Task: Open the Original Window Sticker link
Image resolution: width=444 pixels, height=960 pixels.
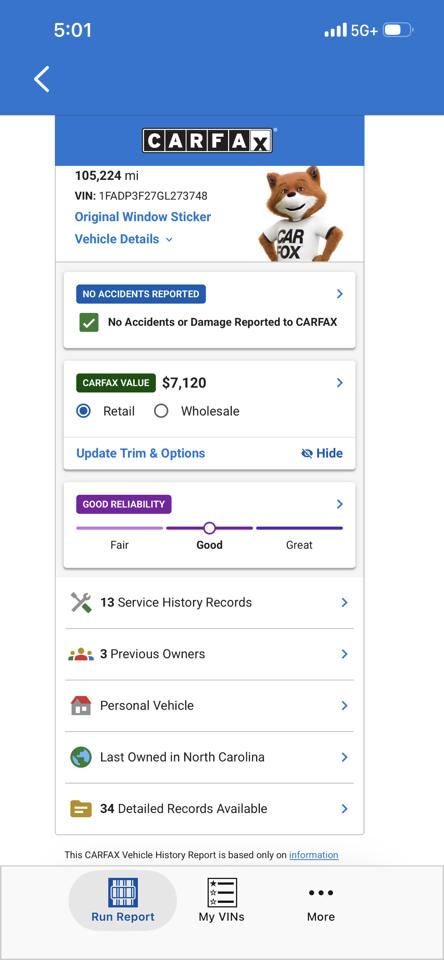Action: coord(143,217)
